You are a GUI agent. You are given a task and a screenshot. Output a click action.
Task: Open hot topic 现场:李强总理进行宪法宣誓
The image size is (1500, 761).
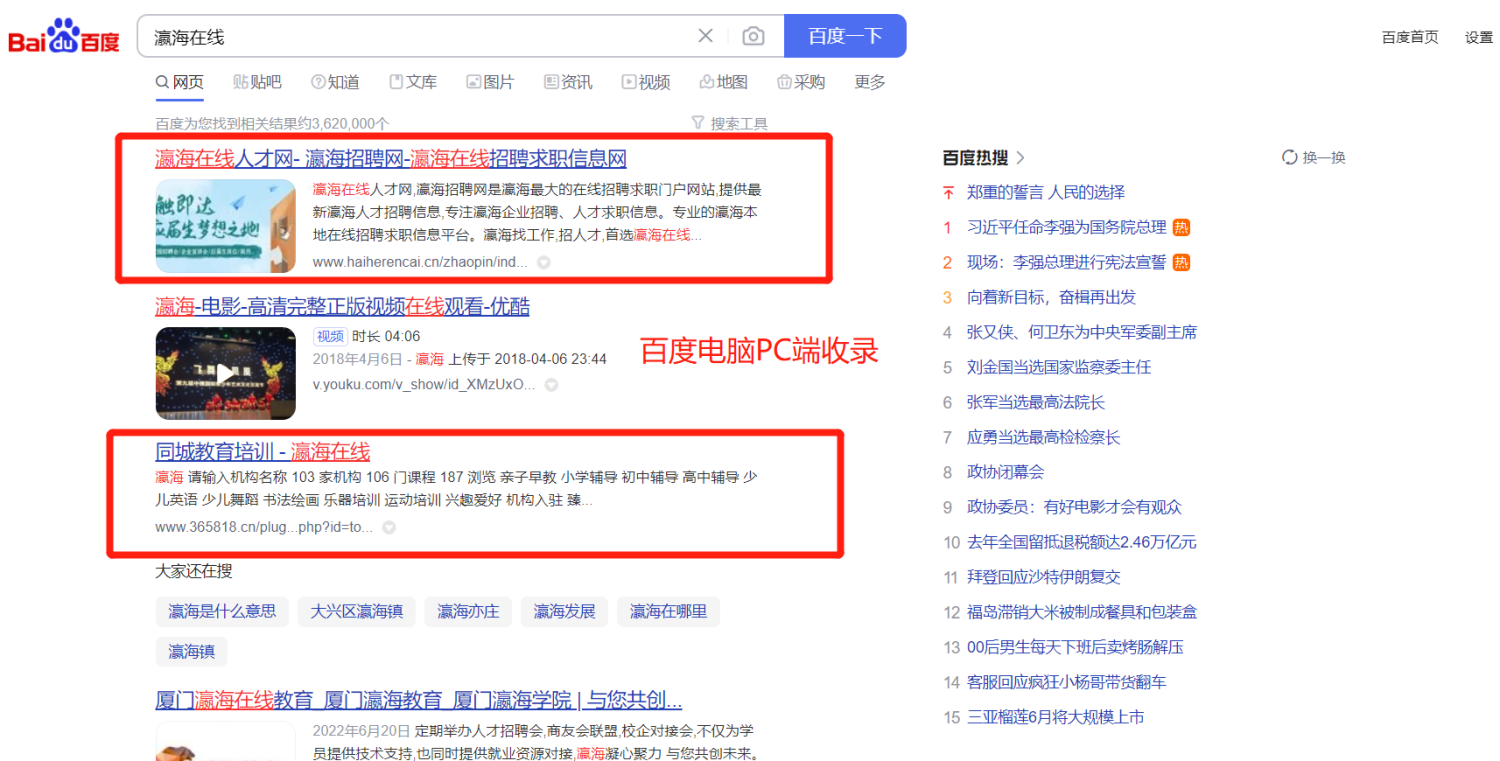pos(1066,262)
